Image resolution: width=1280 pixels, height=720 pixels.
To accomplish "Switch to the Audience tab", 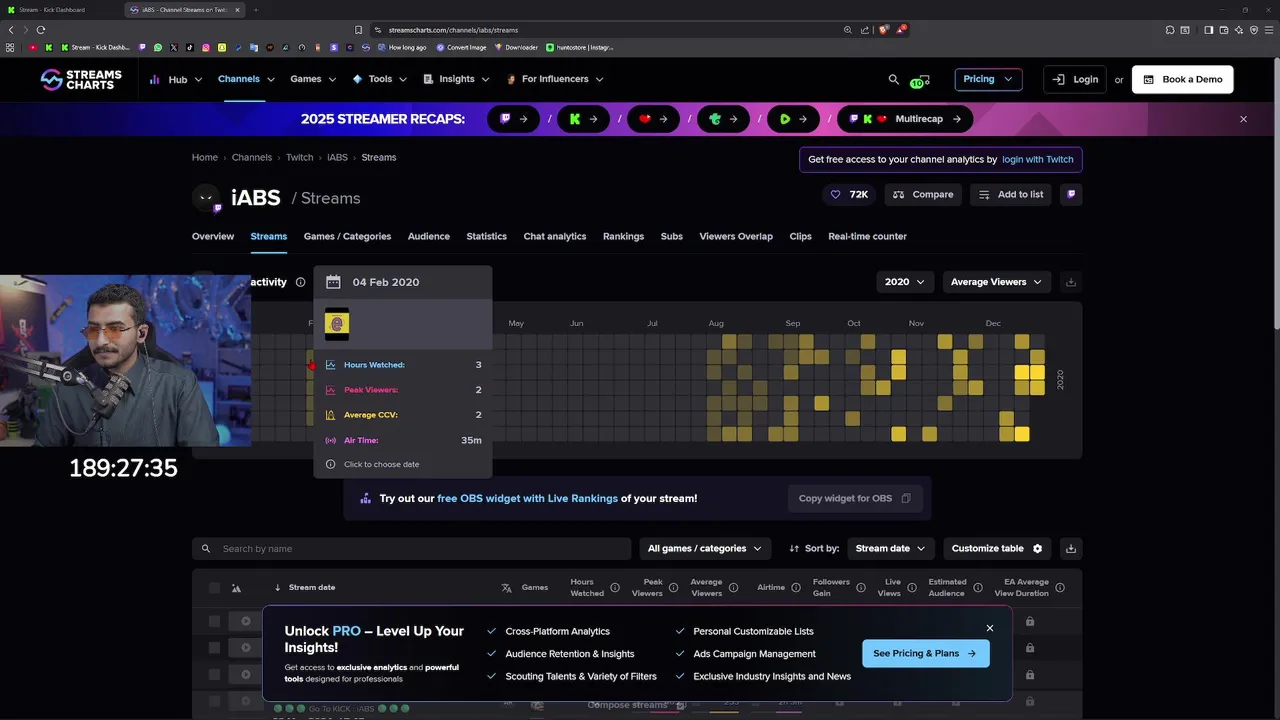I will (428, 236).
